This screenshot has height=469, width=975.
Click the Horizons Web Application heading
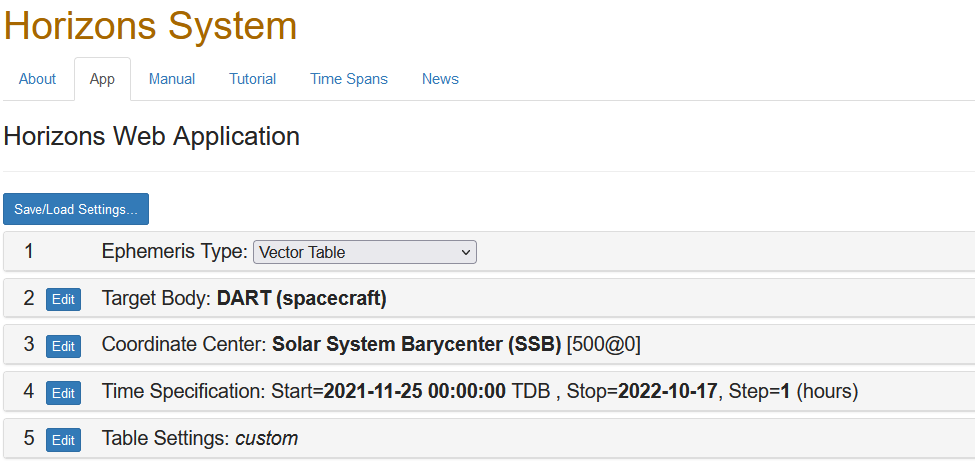point(152,136)
